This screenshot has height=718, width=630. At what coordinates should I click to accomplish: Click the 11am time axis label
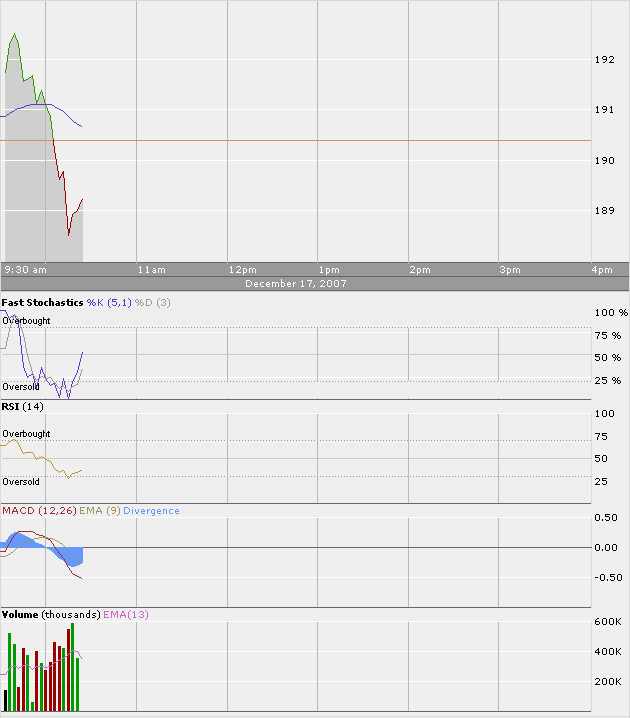click(152, 270)
